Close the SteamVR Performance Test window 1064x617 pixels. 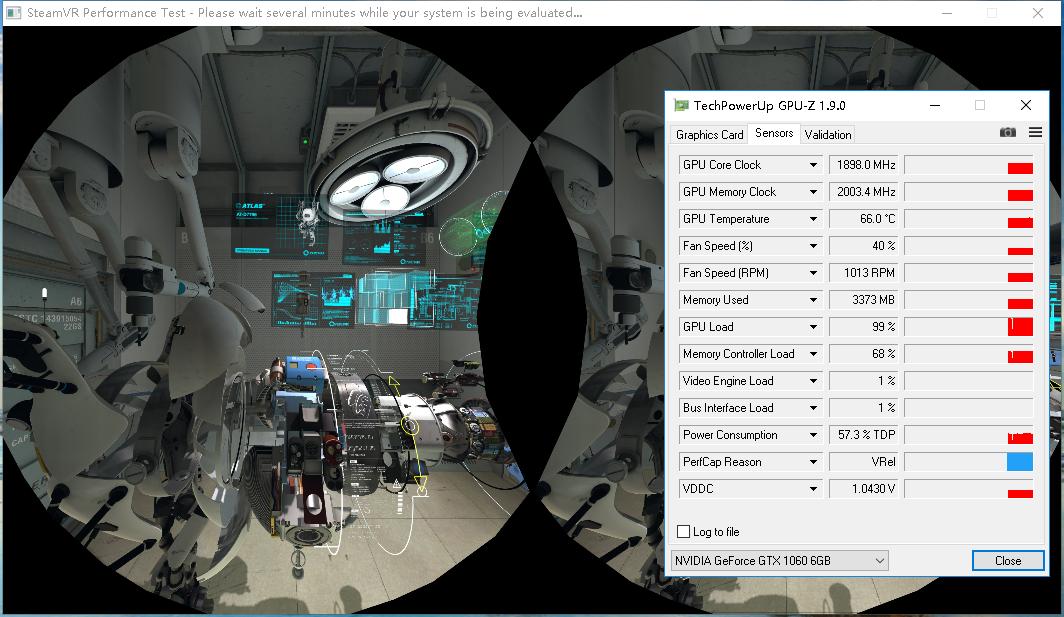pos(1037,13)
